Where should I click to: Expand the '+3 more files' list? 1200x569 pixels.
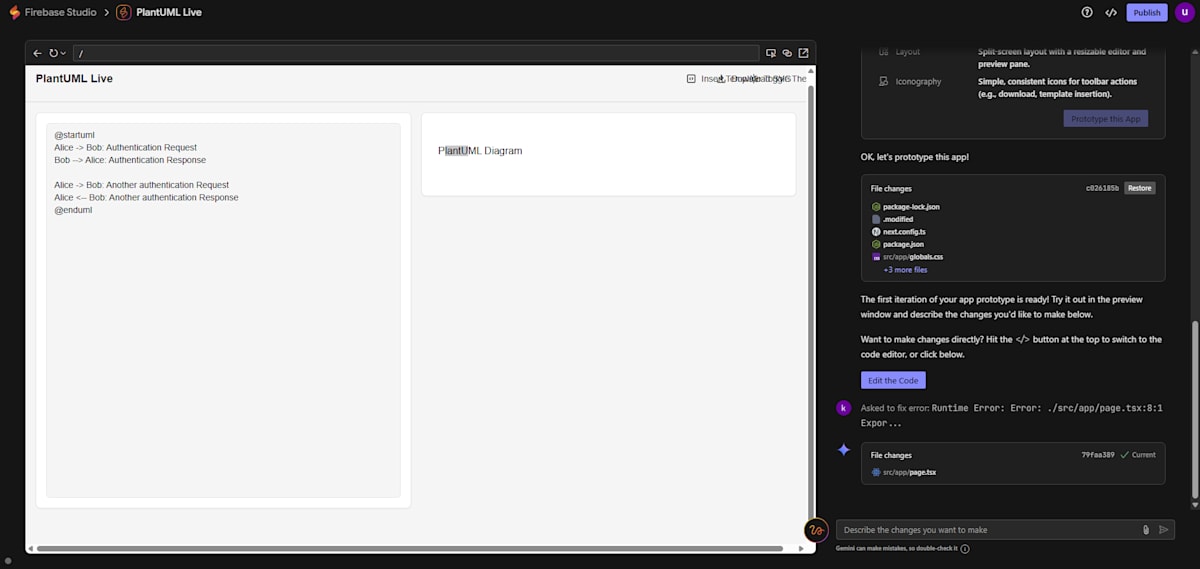tap(905, 270)
